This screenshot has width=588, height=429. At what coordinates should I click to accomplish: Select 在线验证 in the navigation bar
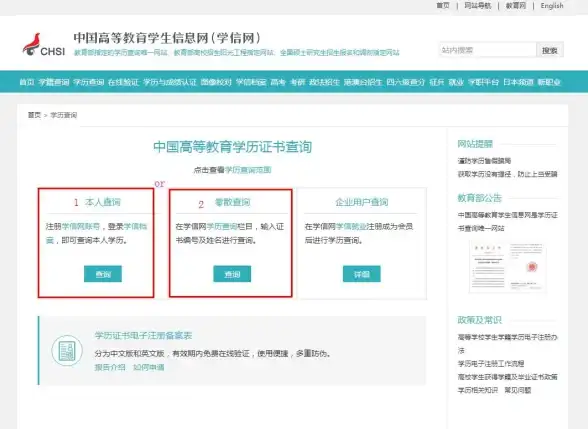(x=123, y=82)
